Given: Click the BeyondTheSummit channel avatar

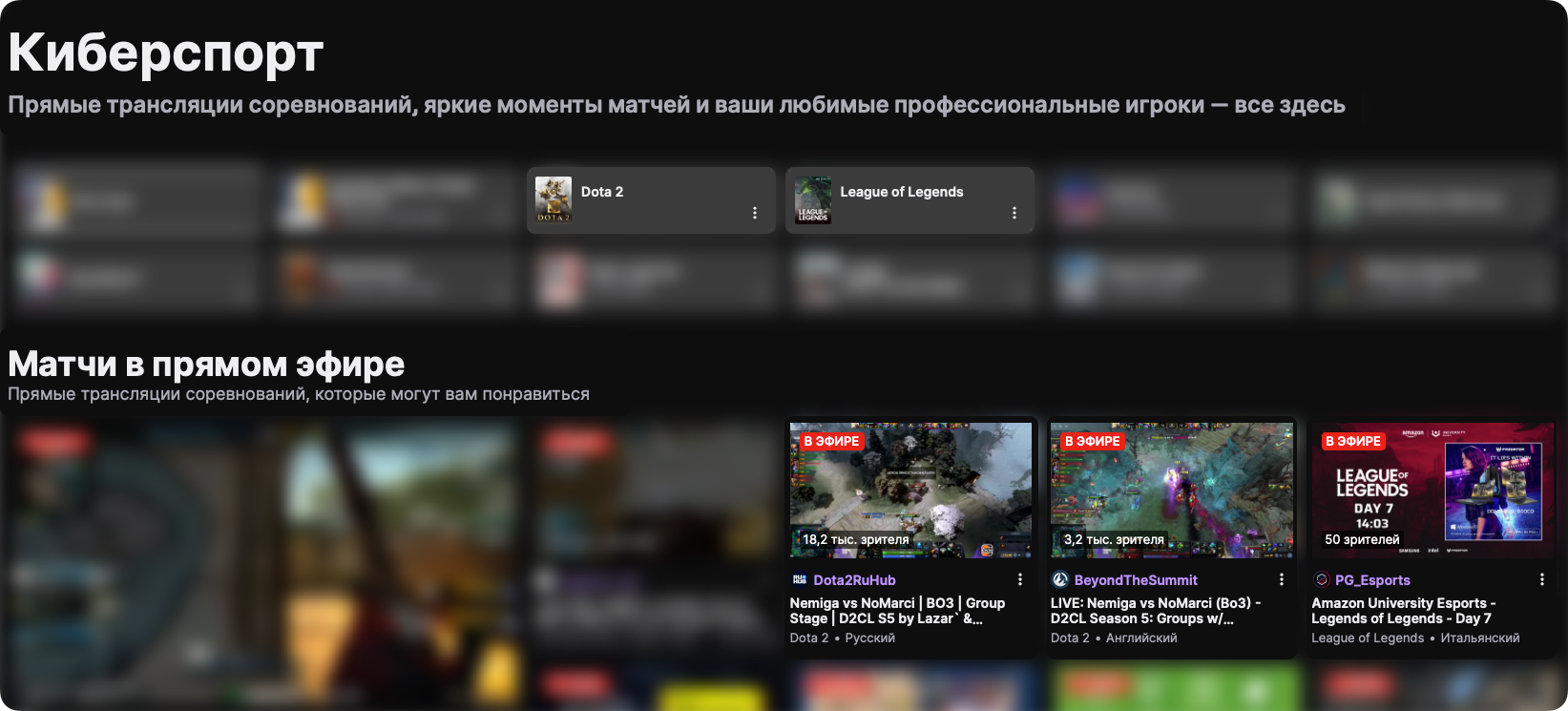Looking at the screenshot, I should coord(1059,579).
